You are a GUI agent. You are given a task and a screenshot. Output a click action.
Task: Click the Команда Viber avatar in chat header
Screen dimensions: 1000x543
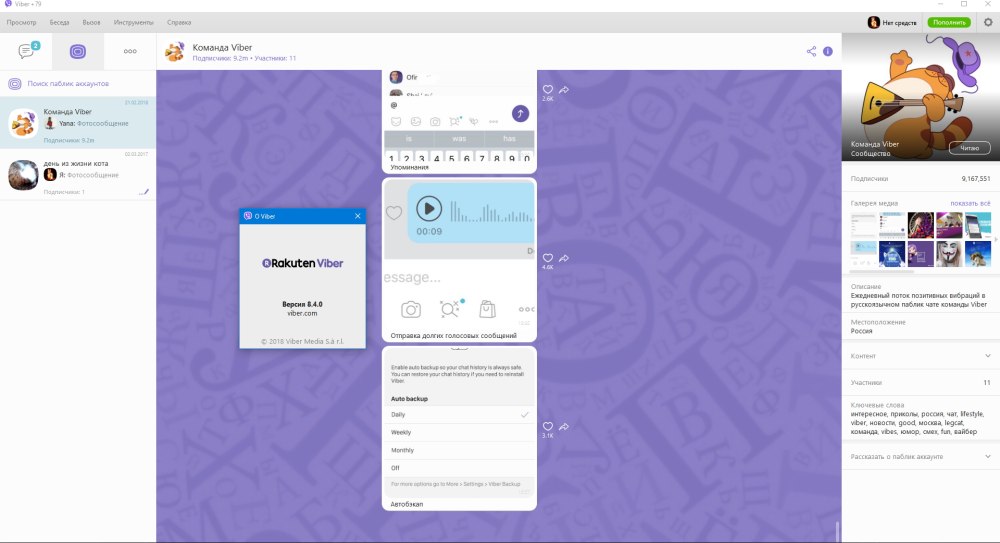tap(174, 52)
